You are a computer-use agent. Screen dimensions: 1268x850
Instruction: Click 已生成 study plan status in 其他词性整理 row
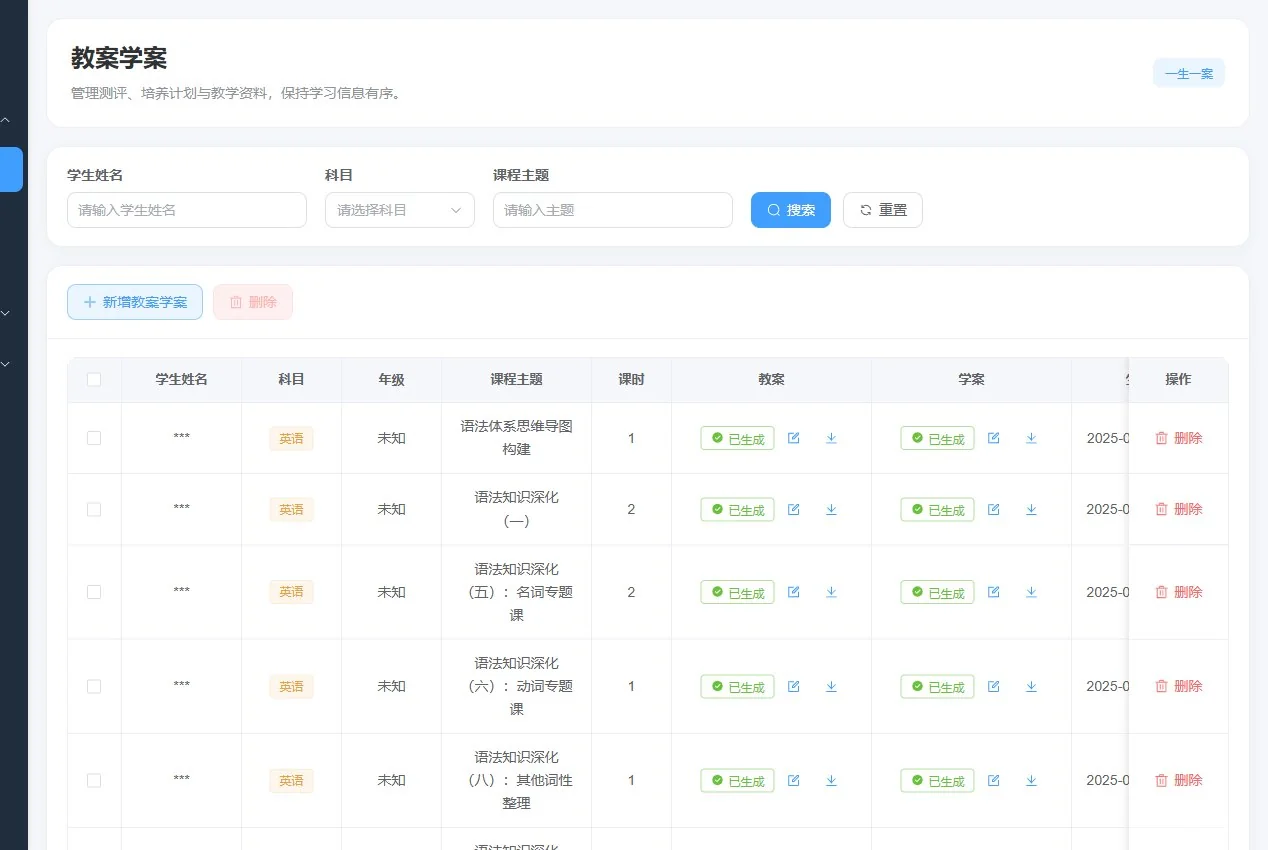click(937, 780)
